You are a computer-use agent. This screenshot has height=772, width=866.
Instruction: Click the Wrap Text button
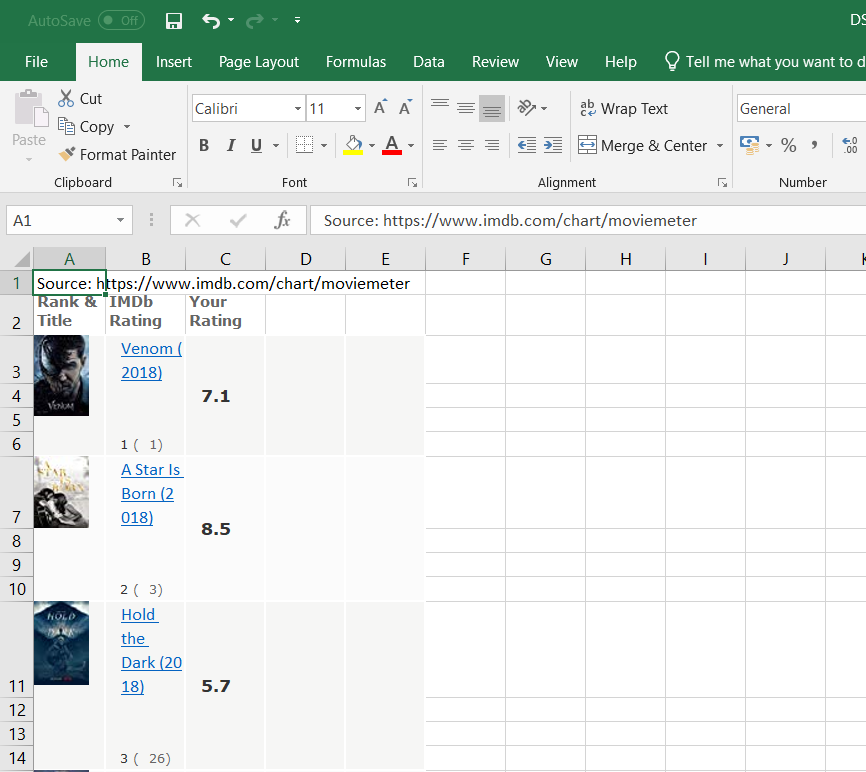(623, 109)
